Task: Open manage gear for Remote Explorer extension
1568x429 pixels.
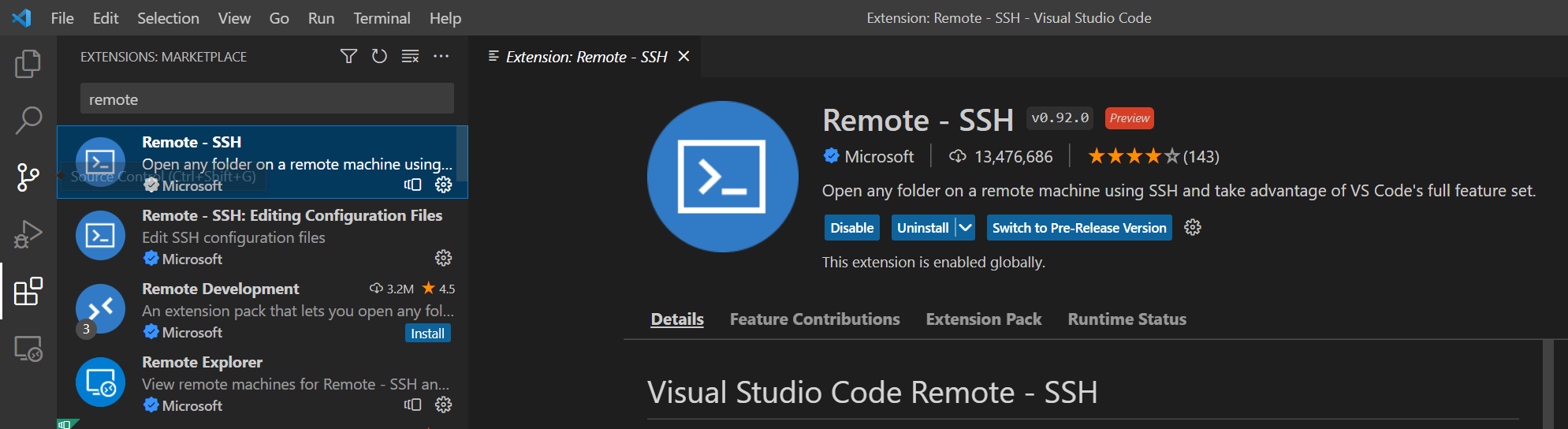Action: (x=444, y=405)
